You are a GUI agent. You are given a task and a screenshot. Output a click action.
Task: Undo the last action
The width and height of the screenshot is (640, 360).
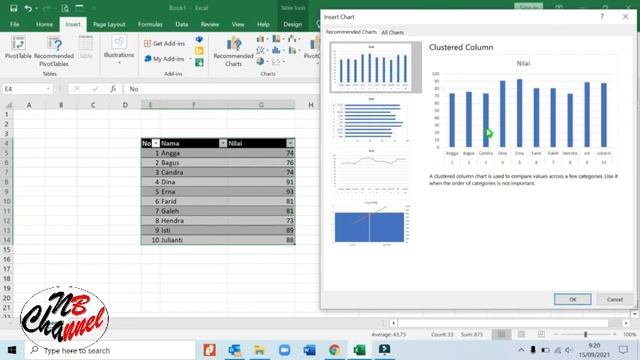[28, 8]
